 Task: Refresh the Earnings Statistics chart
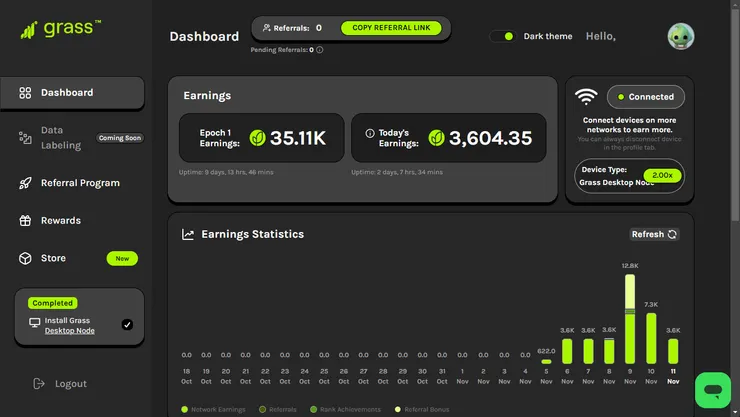tap(654, 234)
